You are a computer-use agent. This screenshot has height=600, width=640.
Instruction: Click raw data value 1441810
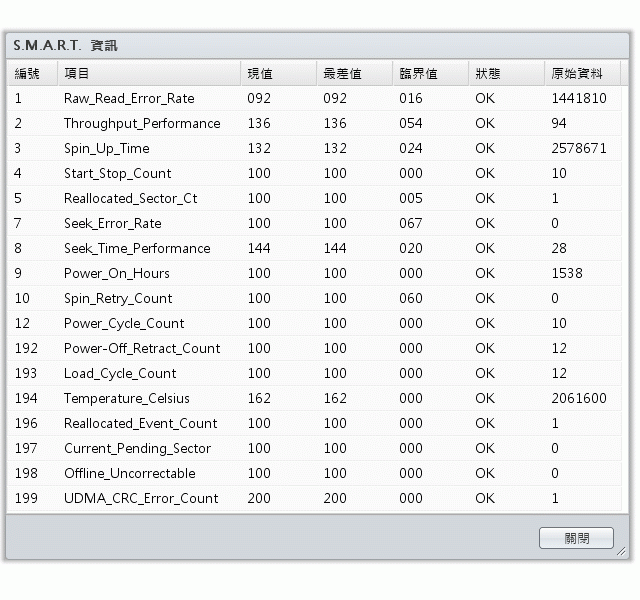click(579, 98)
